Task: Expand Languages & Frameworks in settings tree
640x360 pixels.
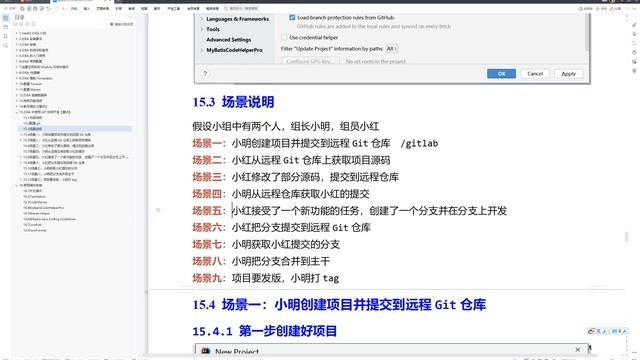Action: point(202,19)
